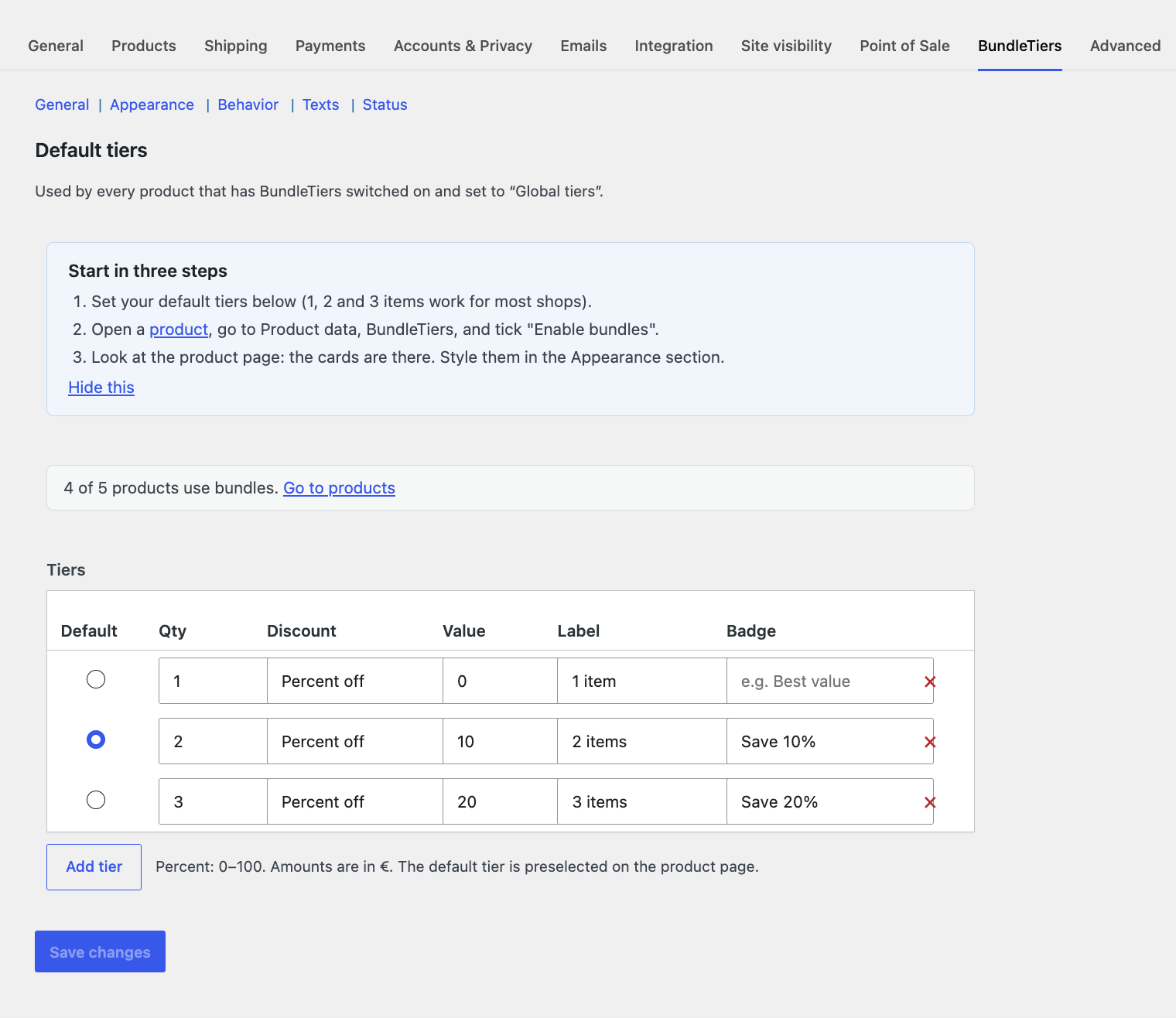The height and width of the screenshot is (1018, 1176).
Task: Open the General settings tab
Action: pos(56,46)
